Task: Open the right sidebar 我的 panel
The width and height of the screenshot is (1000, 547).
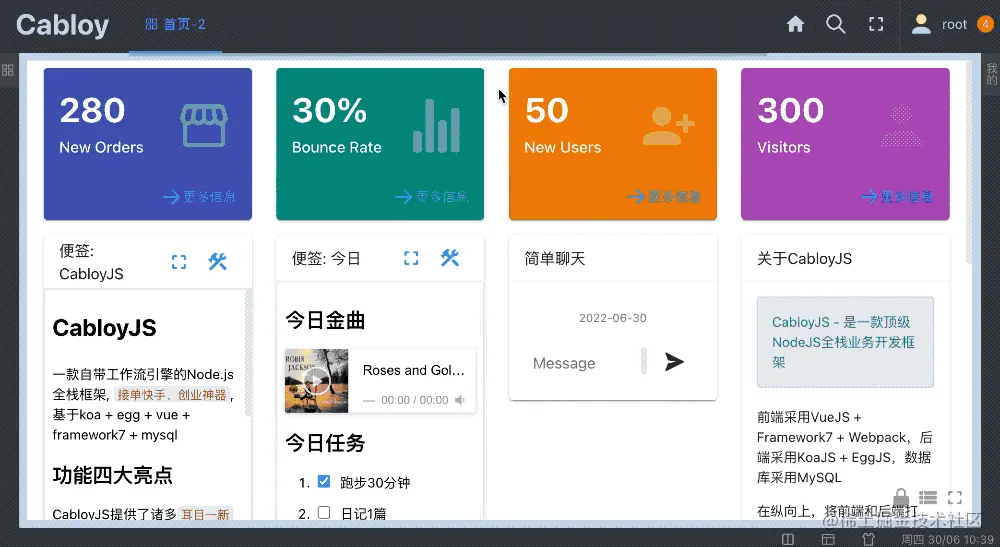Action: 992,73
